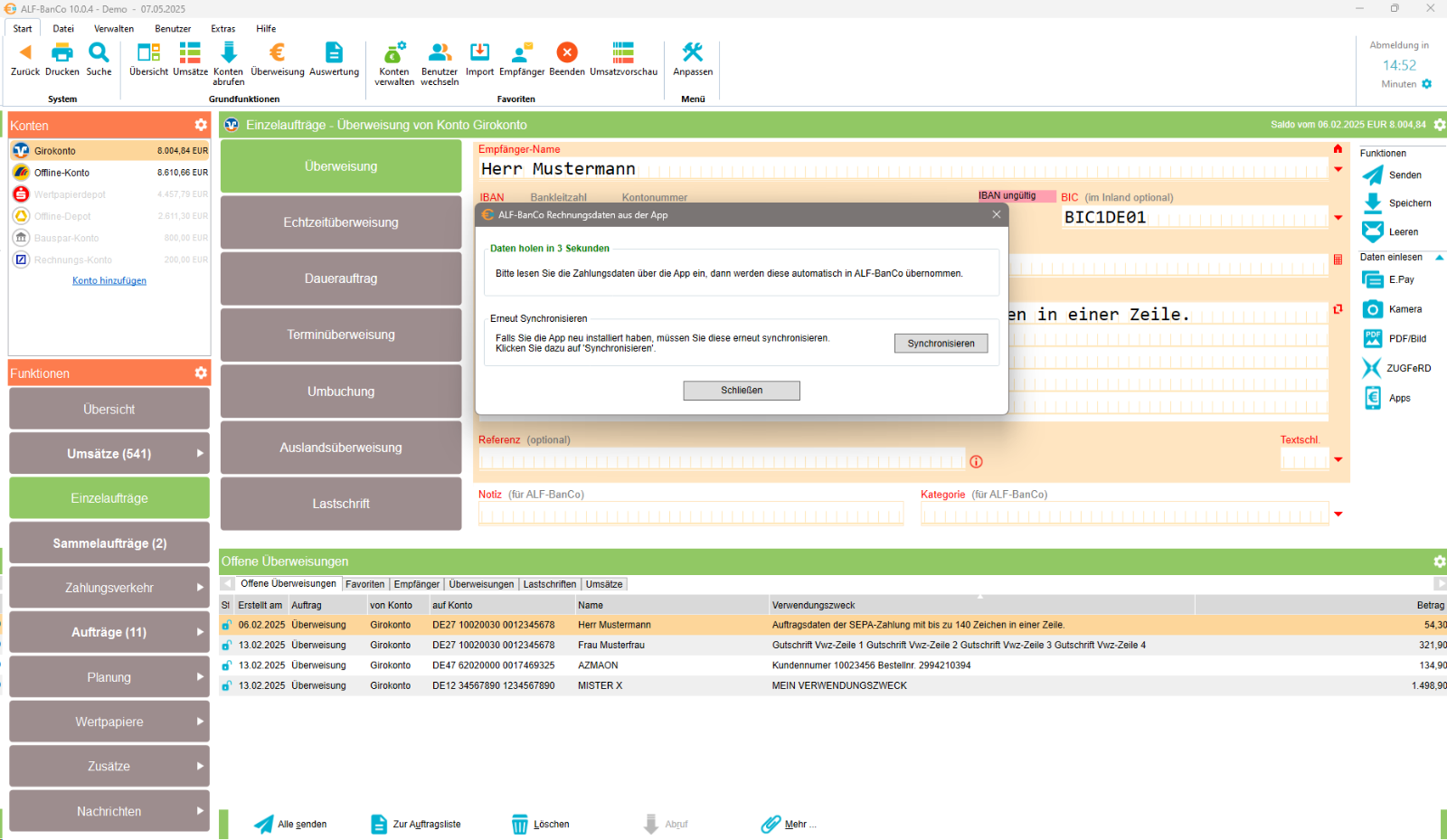The width and height of the screenshot is (1447, 840).
Task: Select Kamera data import
Action: [x=1373, y=309]
